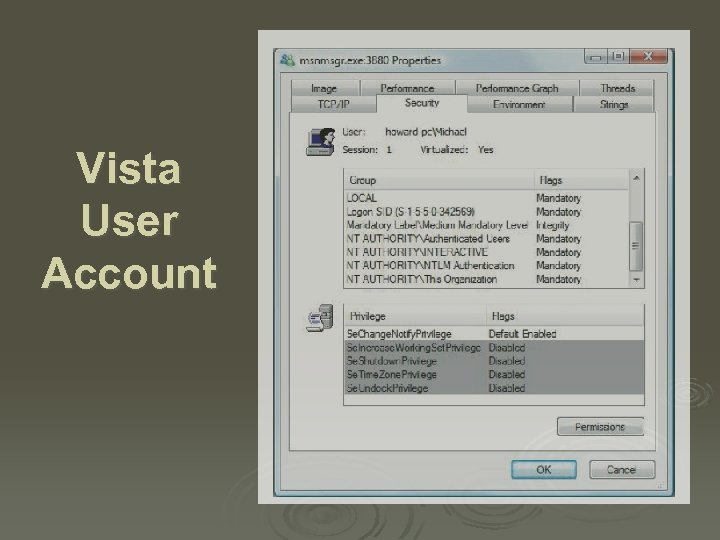720x540 pixels.
Task: Sort by the Group column header
Action: [439, 180]
